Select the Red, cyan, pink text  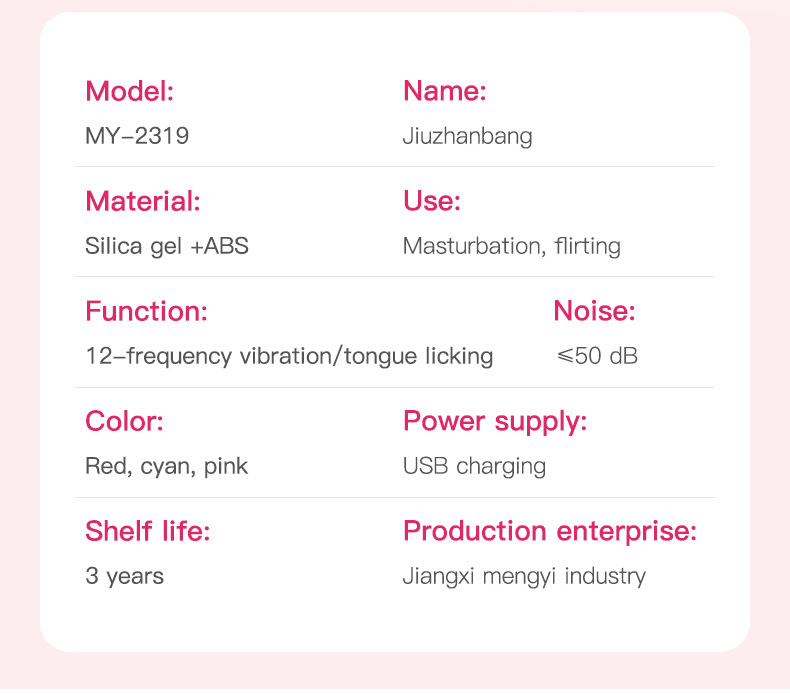[x=167, y=466]
